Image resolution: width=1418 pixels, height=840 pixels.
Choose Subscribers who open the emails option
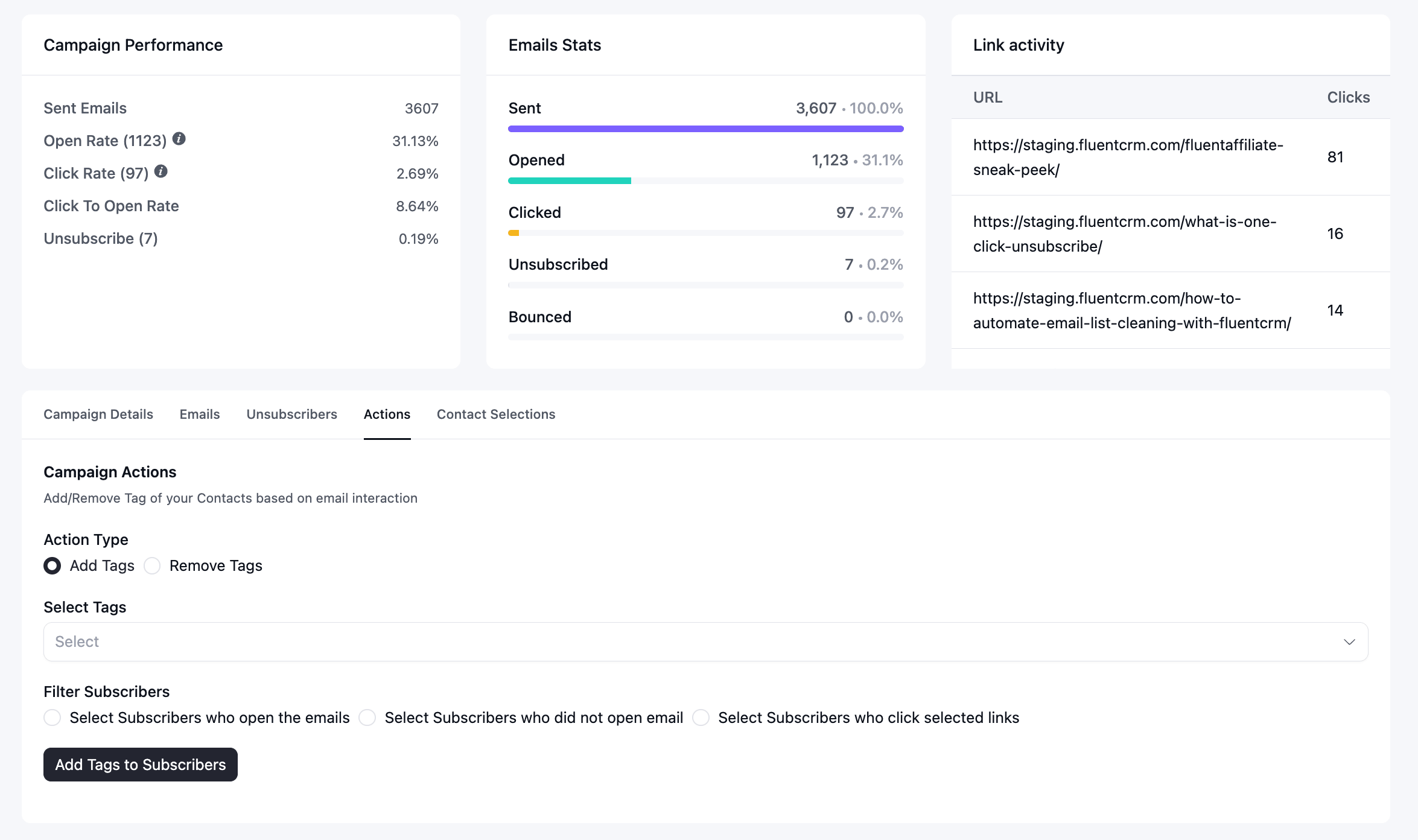(52, 717)
